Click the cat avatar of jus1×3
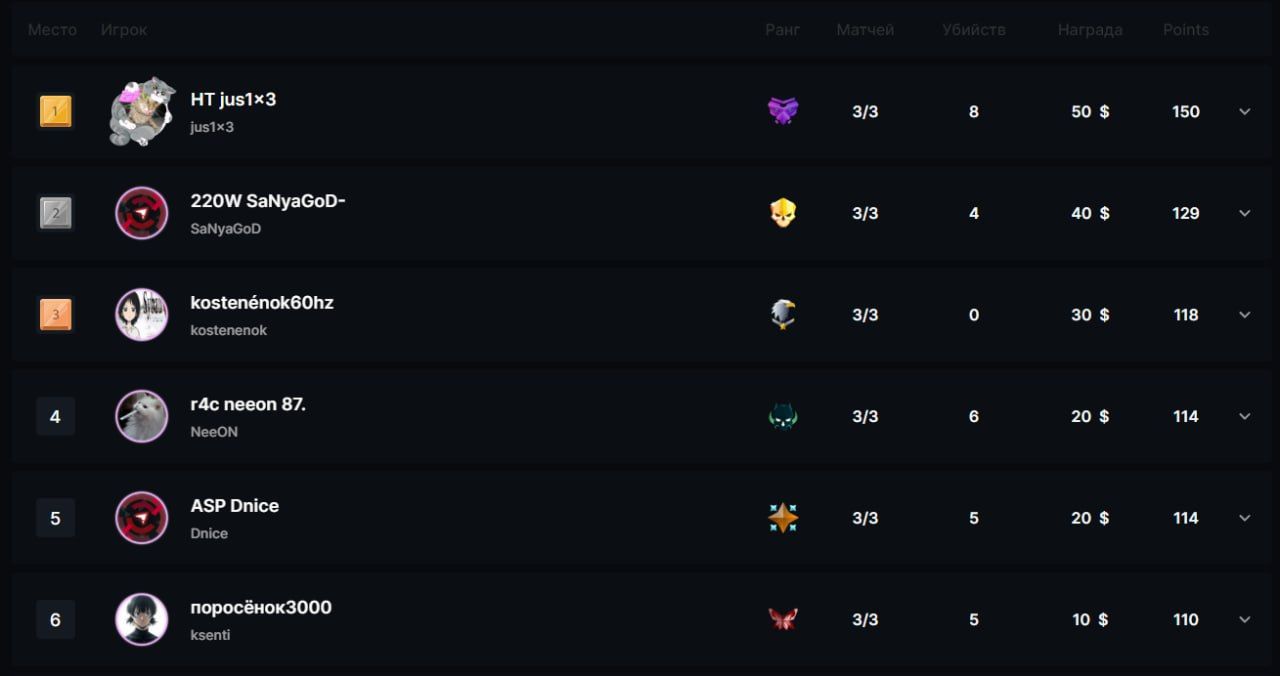Viewport: 1280px width, 676px height. coord(142,111)
